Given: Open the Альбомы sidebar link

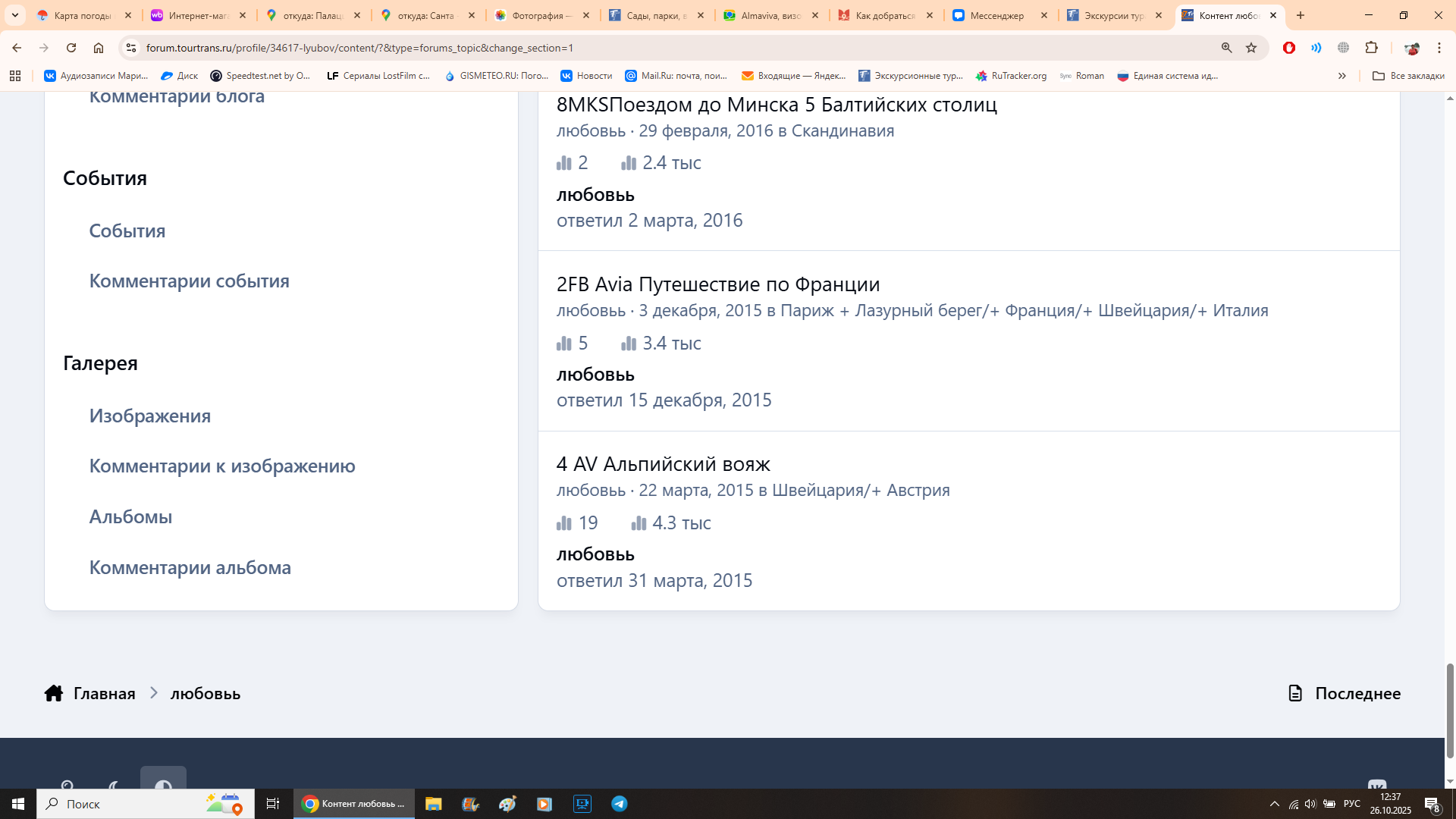Looking at the screenshot, I should coord(130,516).
